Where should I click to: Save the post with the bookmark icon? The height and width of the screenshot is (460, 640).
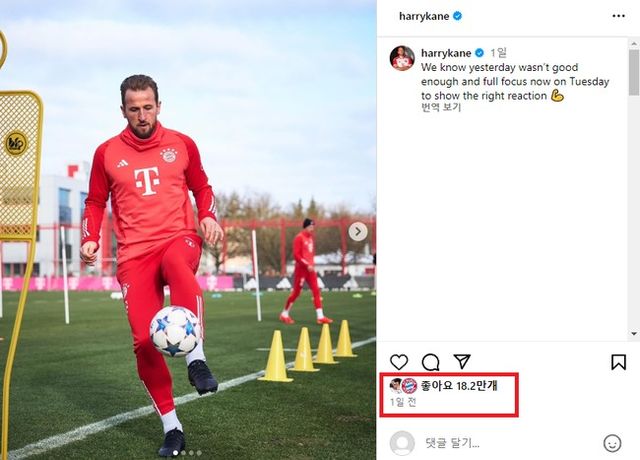(x=618, y=362)
